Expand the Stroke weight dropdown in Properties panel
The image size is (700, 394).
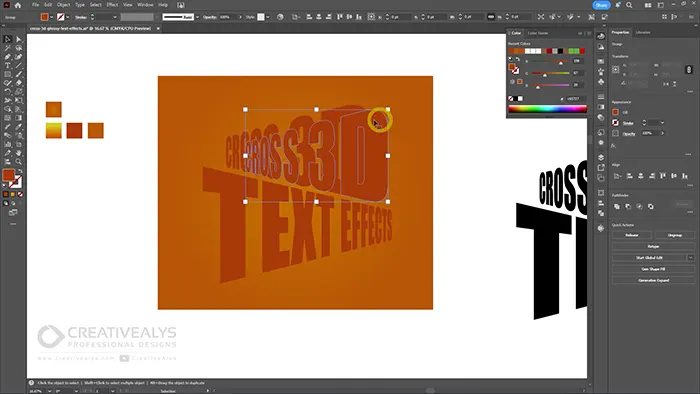coord(662,123)
